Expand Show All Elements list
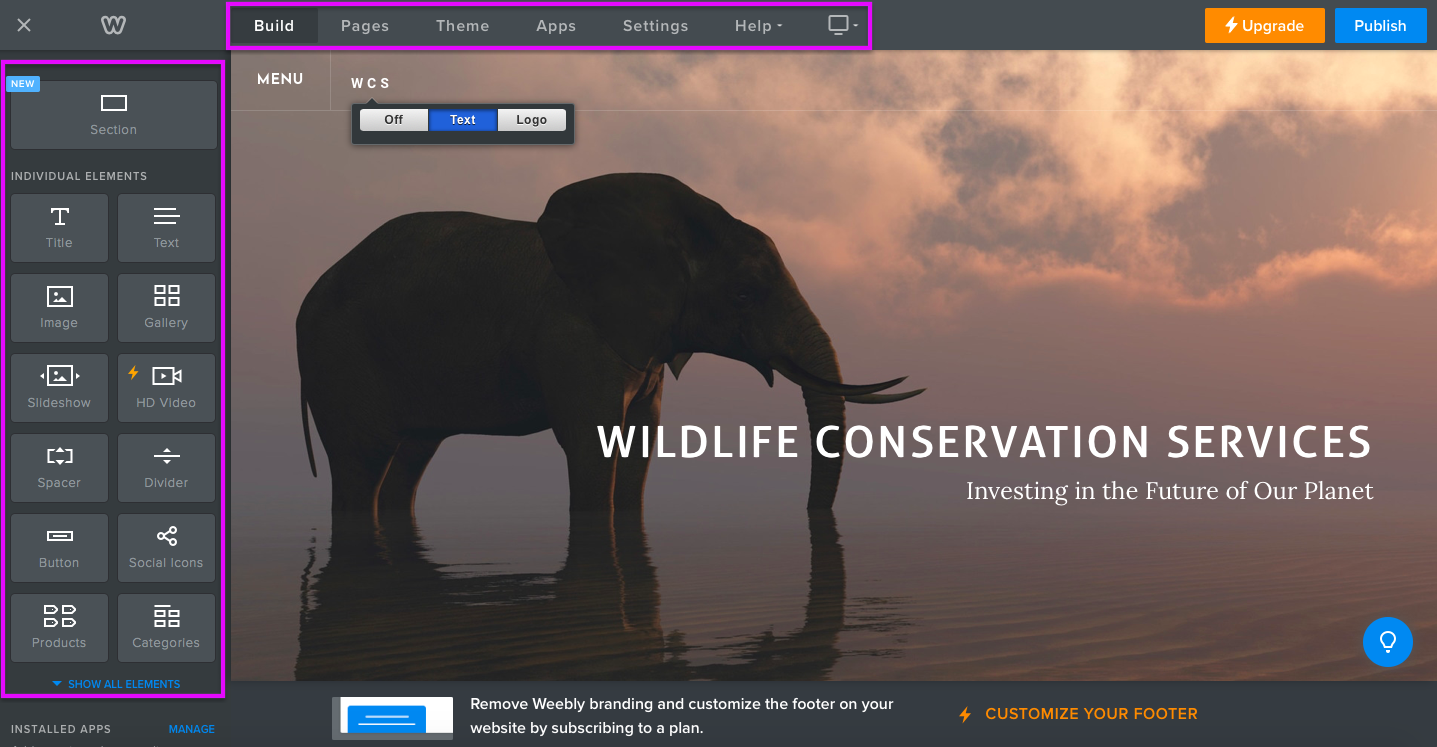The height and width of the screenshot is (747, 1437). click(x=116, y=684)
